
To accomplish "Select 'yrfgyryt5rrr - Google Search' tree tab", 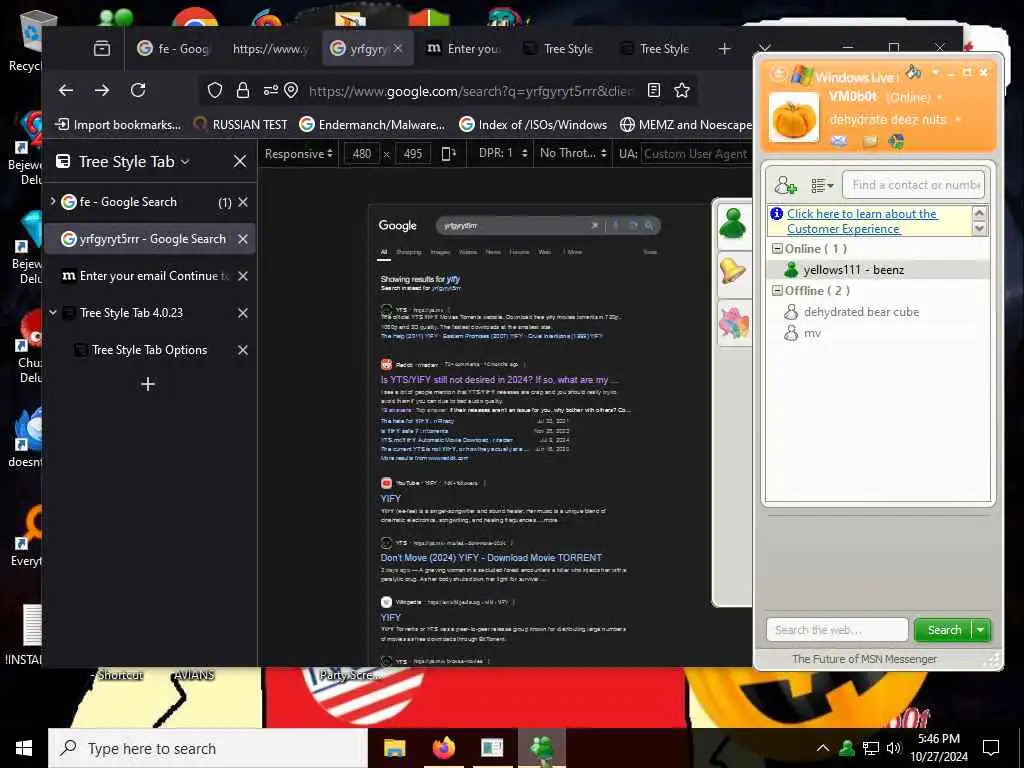I will 150,239.
